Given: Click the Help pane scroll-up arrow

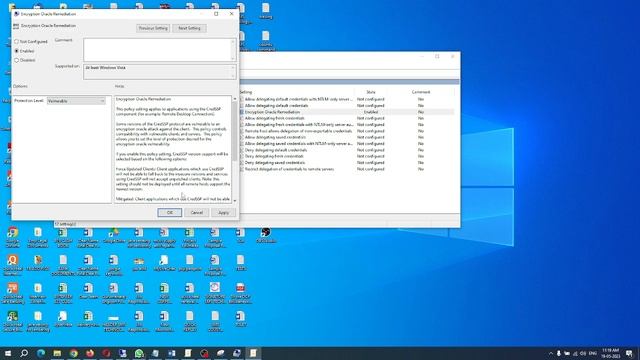Looking at the screenshot, I should pyautogui.click(x=235, y=99).
